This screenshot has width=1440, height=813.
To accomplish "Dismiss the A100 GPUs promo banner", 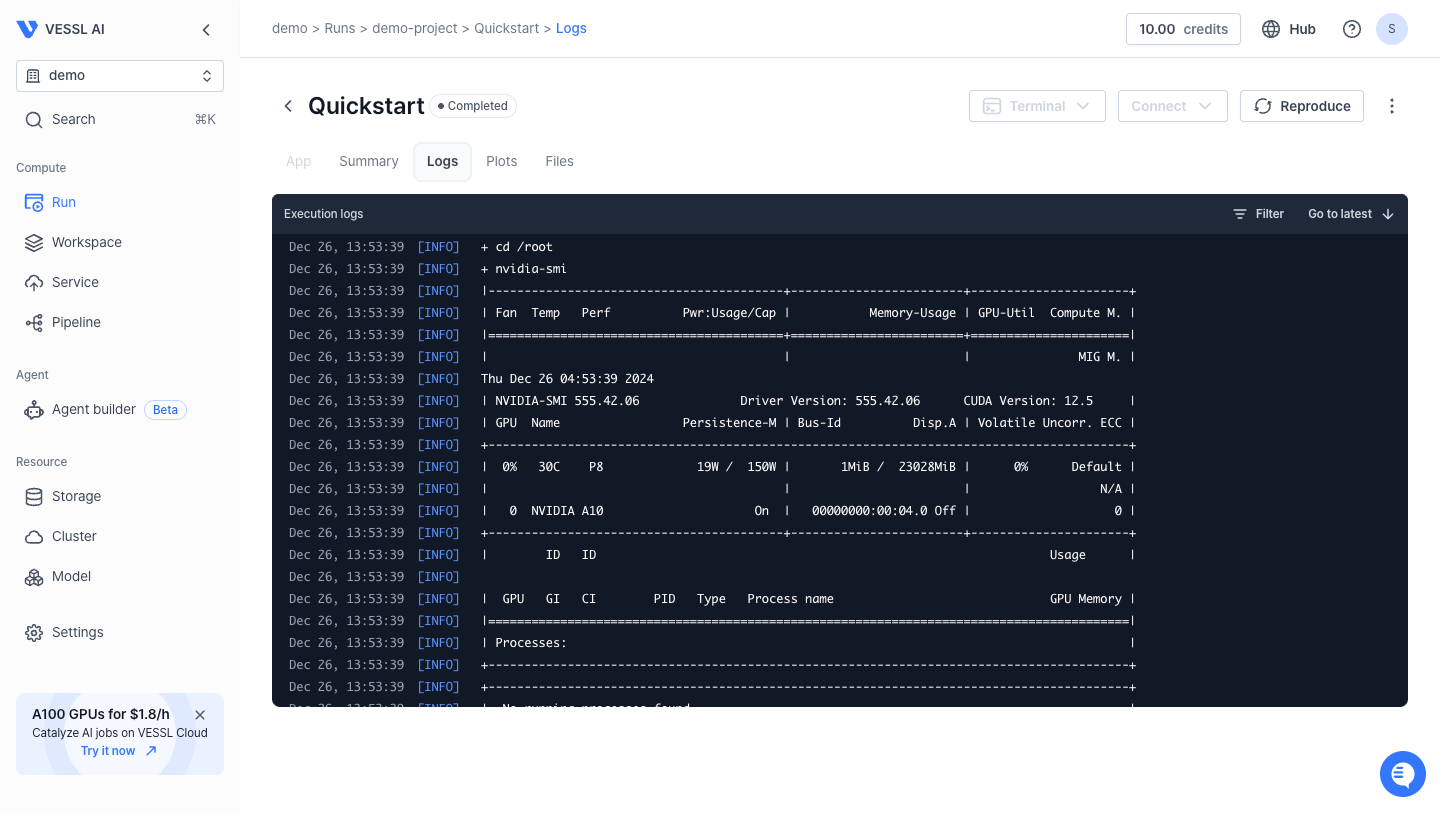I will tap(200, 715).
